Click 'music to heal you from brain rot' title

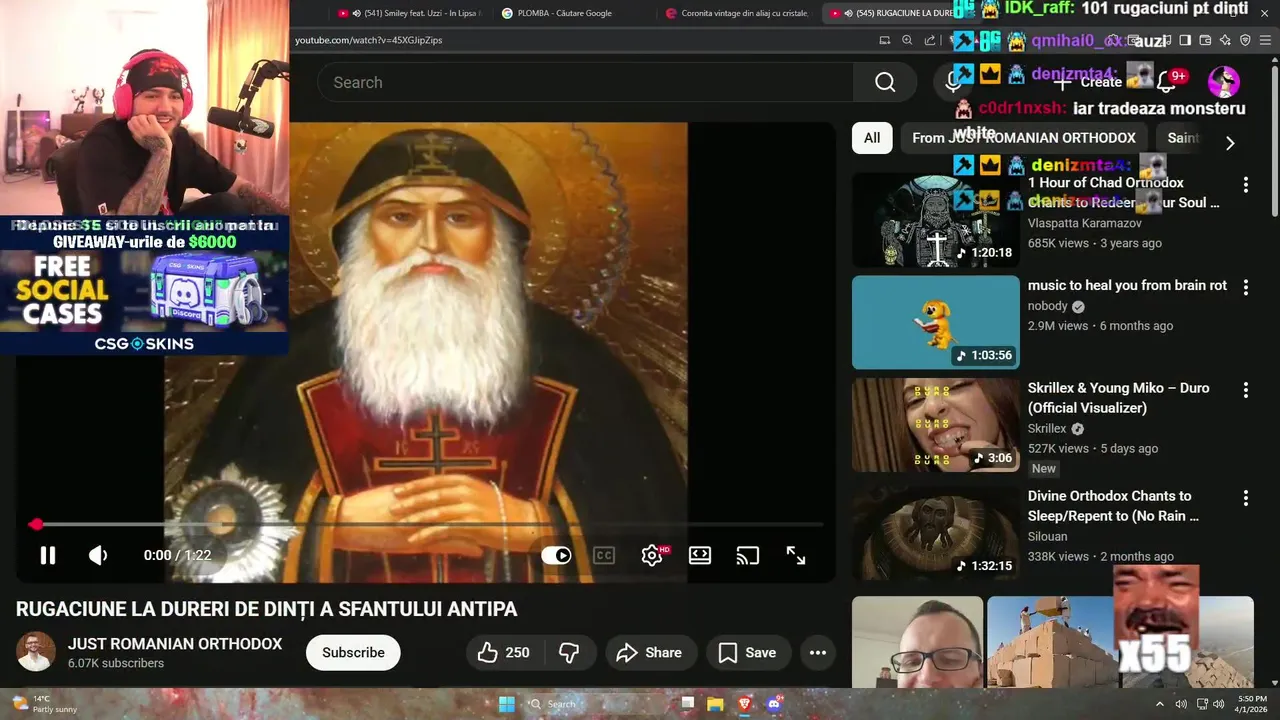click(x=1127, y=285)
